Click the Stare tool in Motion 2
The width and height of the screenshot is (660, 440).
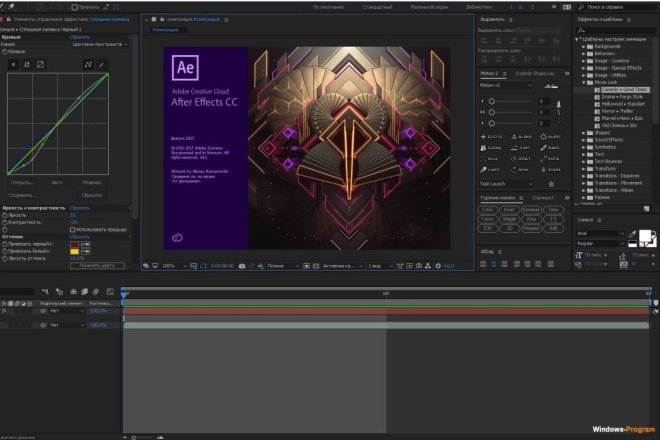[x=551, y=170]
